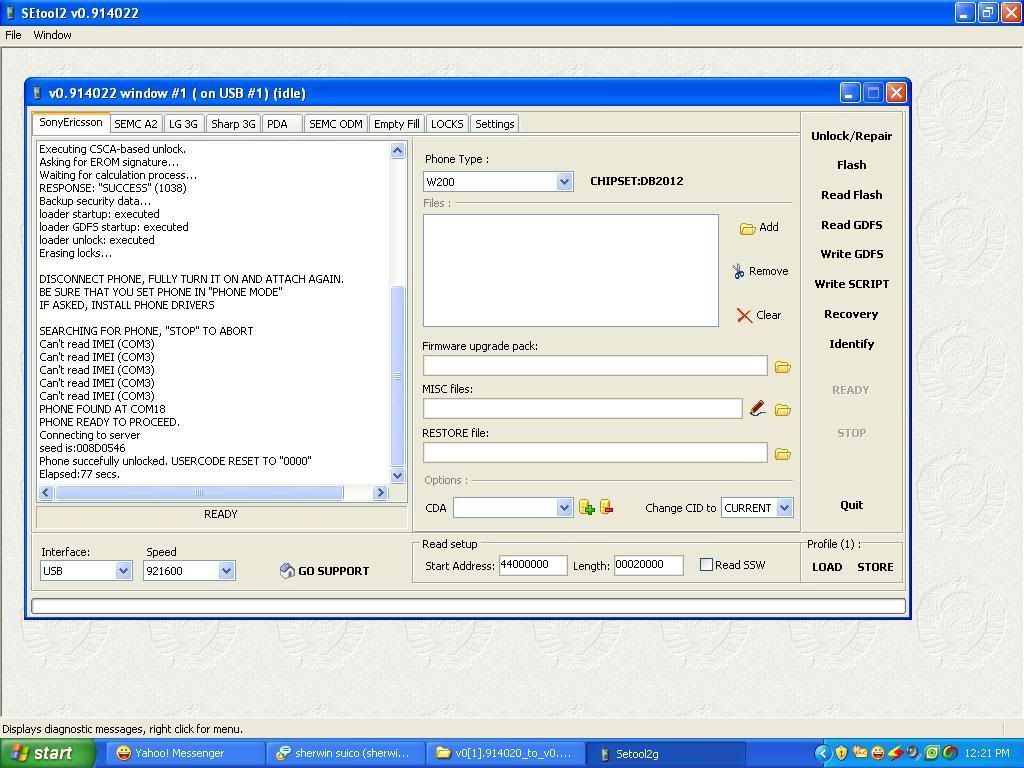Switch to the Settings tab
Image resolution: width=1024 pixels, height=768 pixels.
pyautogui.click(x=494, y=124)
